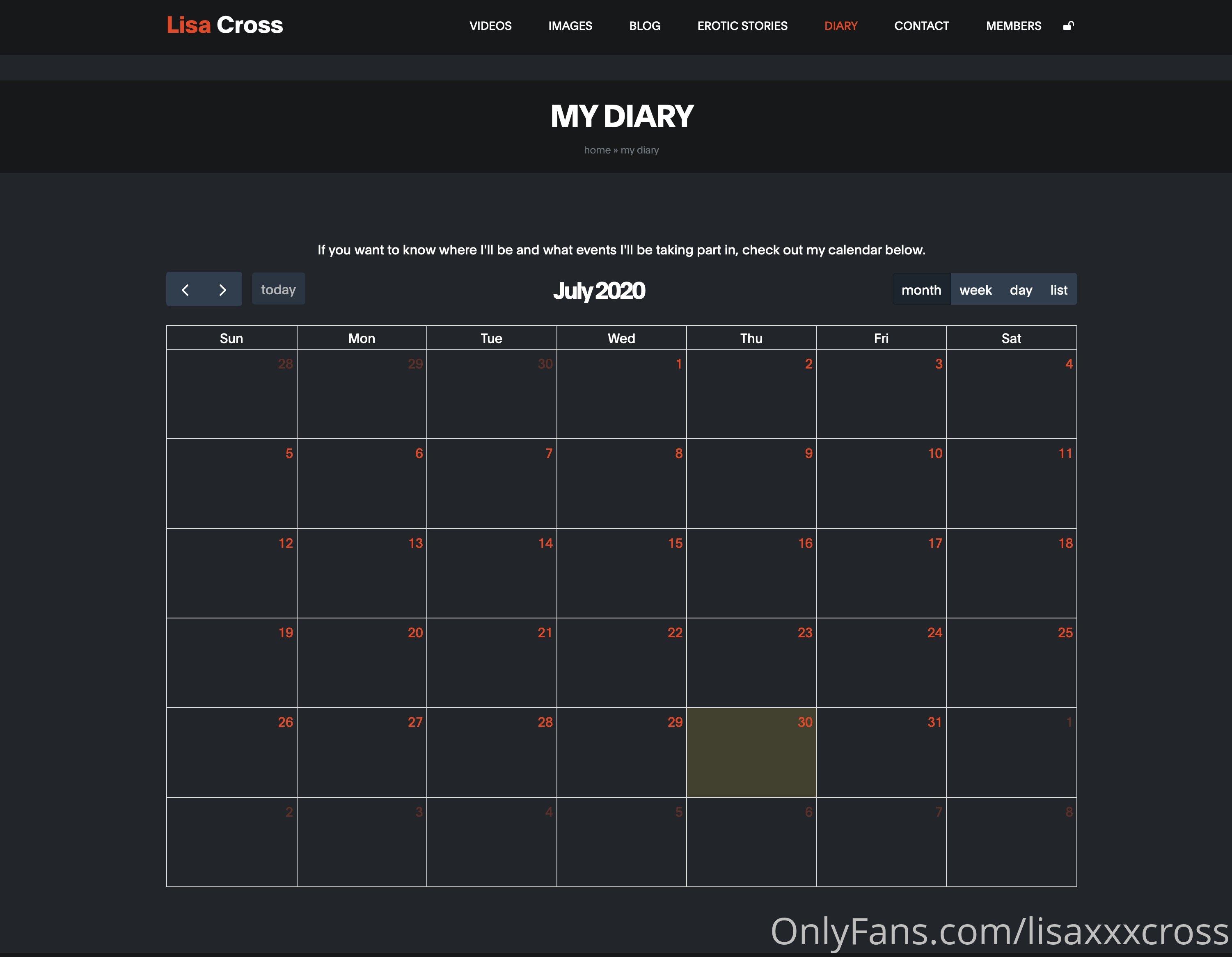Switch calendar to month view
The width and height of the screenshot is (1232, 957).
pyautogui.click(x=921, y=290)
